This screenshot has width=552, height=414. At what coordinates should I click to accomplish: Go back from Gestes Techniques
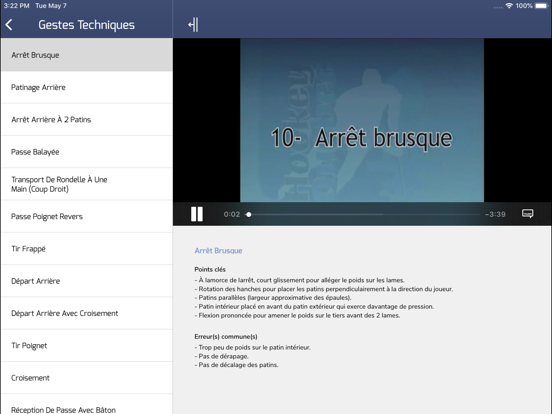coord(9,25)
